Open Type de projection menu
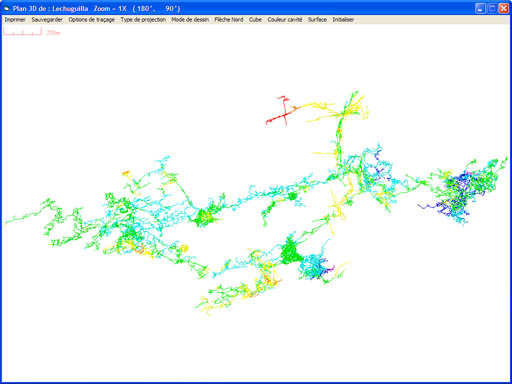 pos(143,20)
